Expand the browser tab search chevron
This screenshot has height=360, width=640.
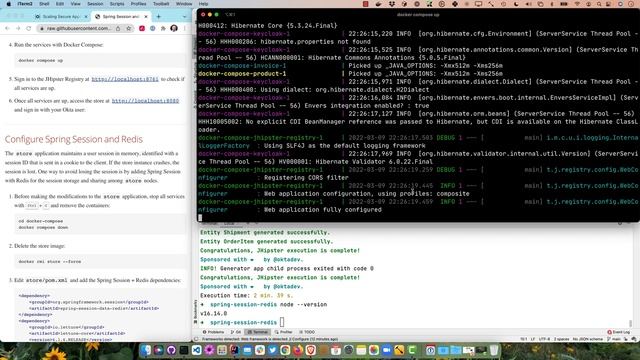[184, 17]
